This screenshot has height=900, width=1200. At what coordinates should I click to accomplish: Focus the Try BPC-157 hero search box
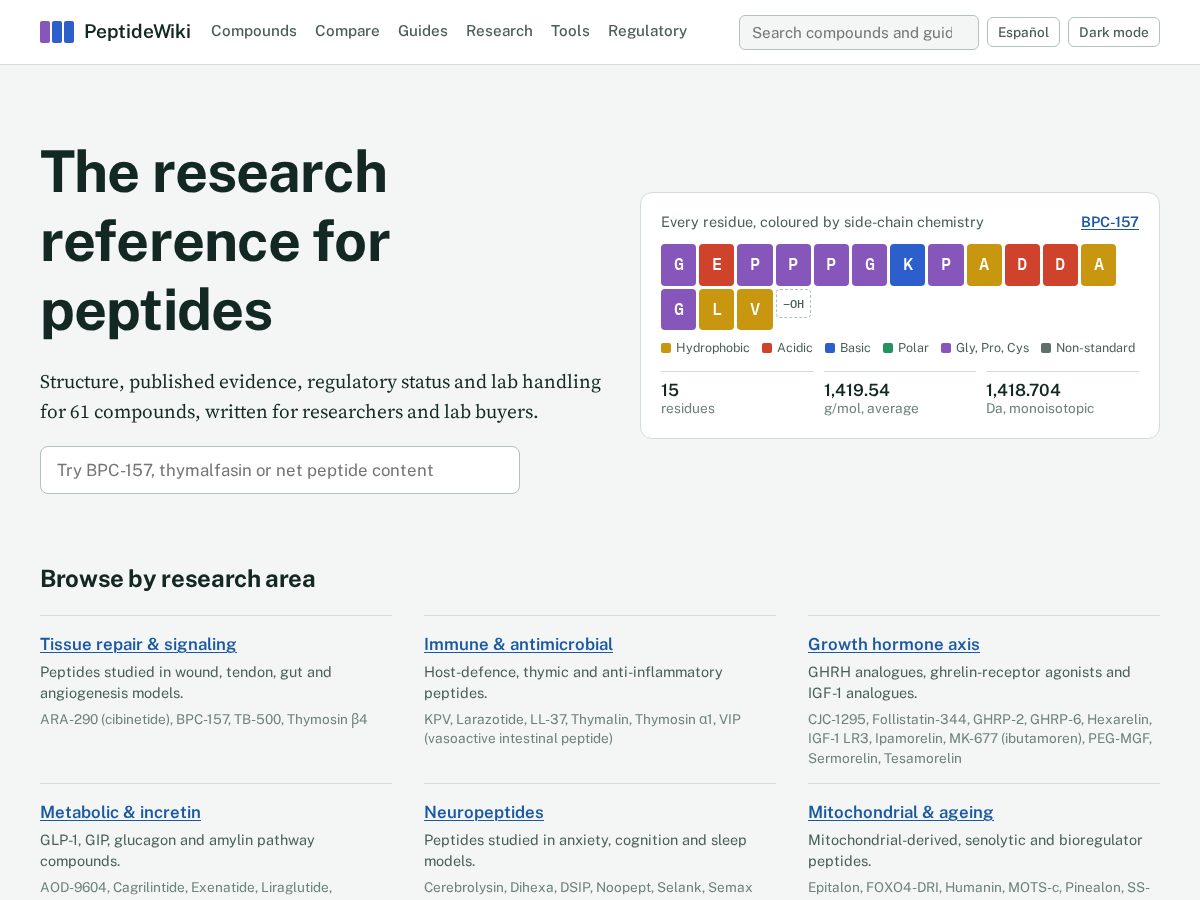pos(280,470)
